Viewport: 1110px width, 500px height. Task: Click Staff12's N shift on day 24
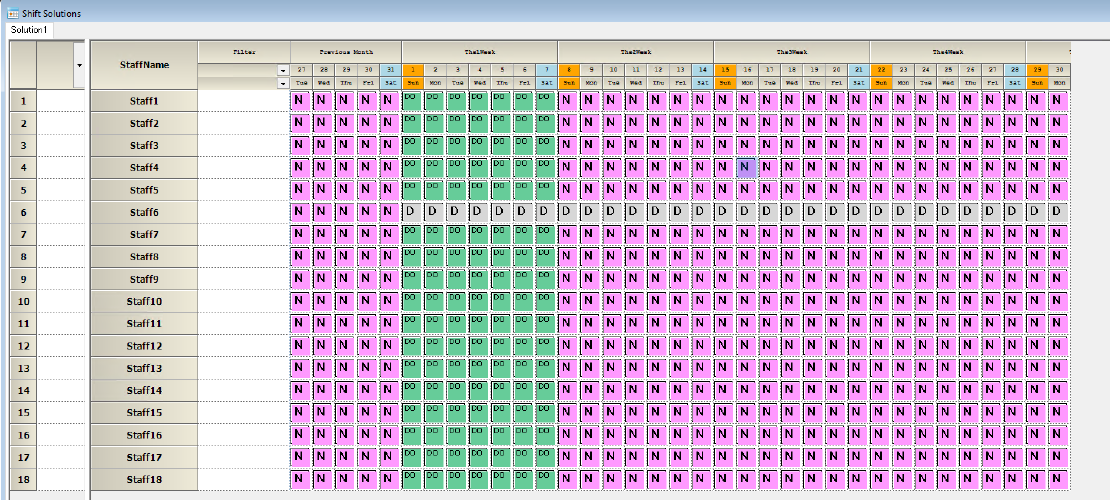click(x=925, y=346)
